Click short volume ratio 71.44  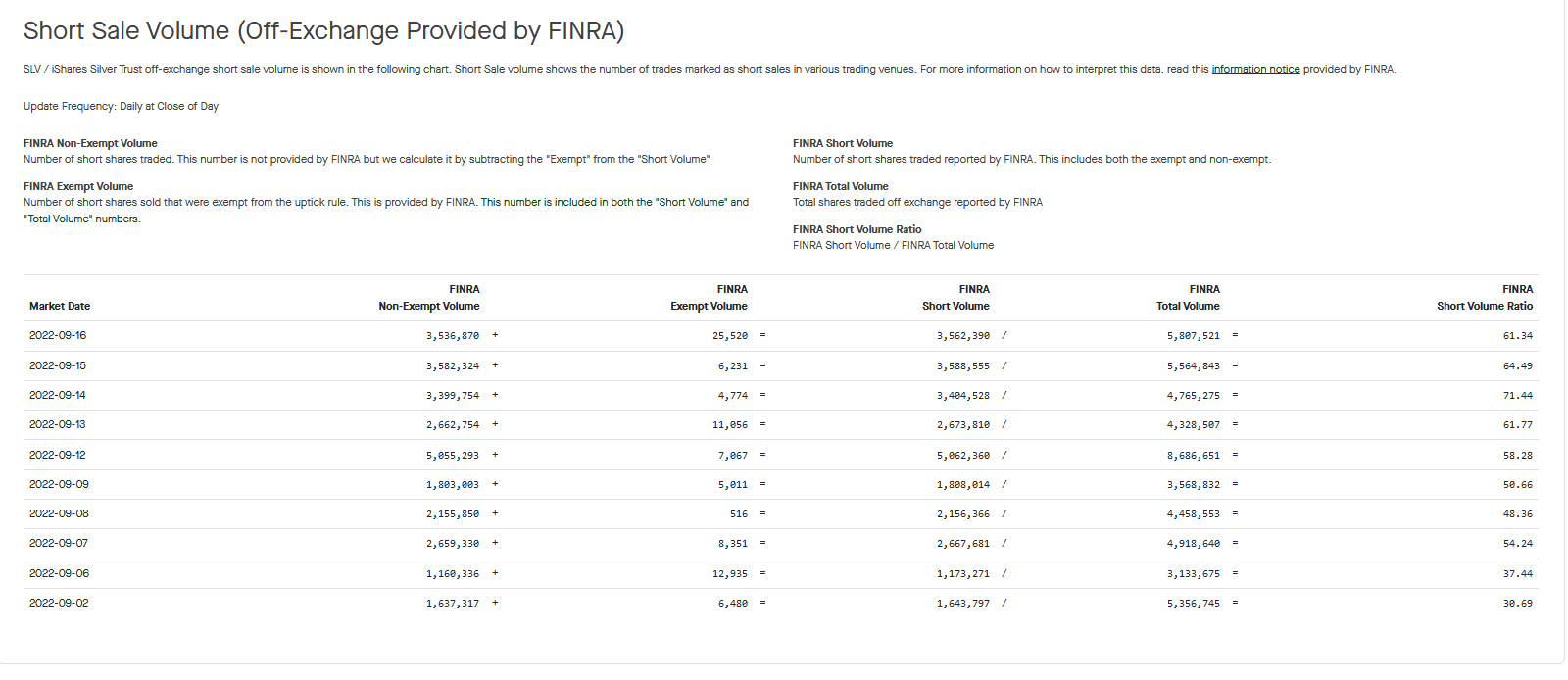1518,396
